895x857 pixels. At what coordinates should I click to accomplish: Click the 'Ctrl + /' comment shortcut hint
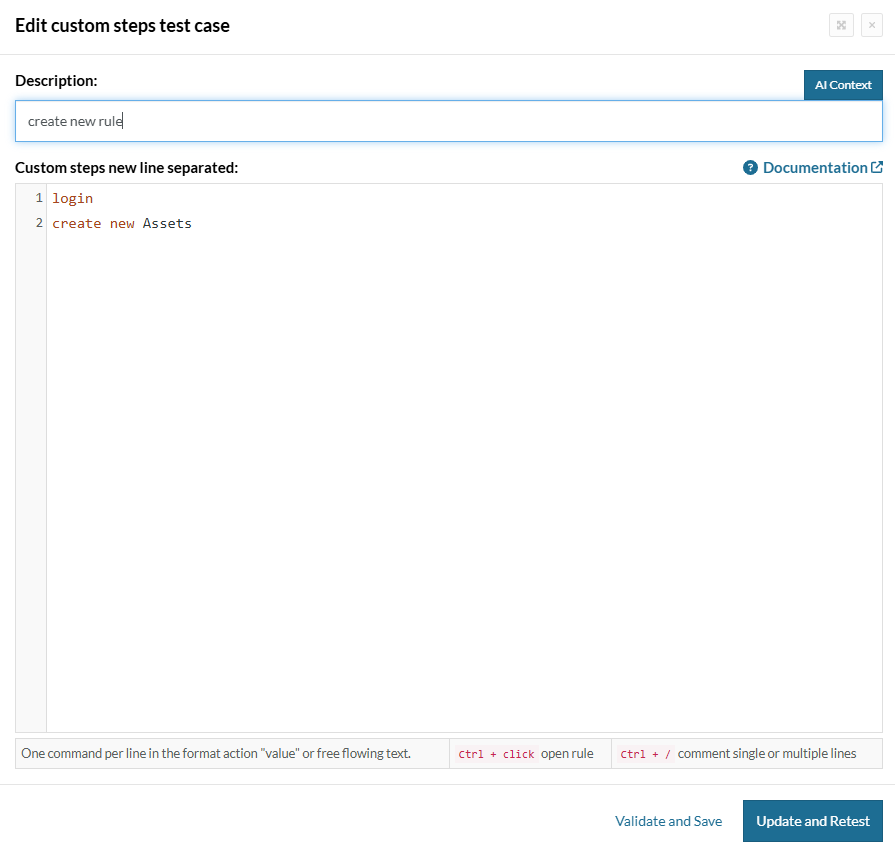(645, 754)
